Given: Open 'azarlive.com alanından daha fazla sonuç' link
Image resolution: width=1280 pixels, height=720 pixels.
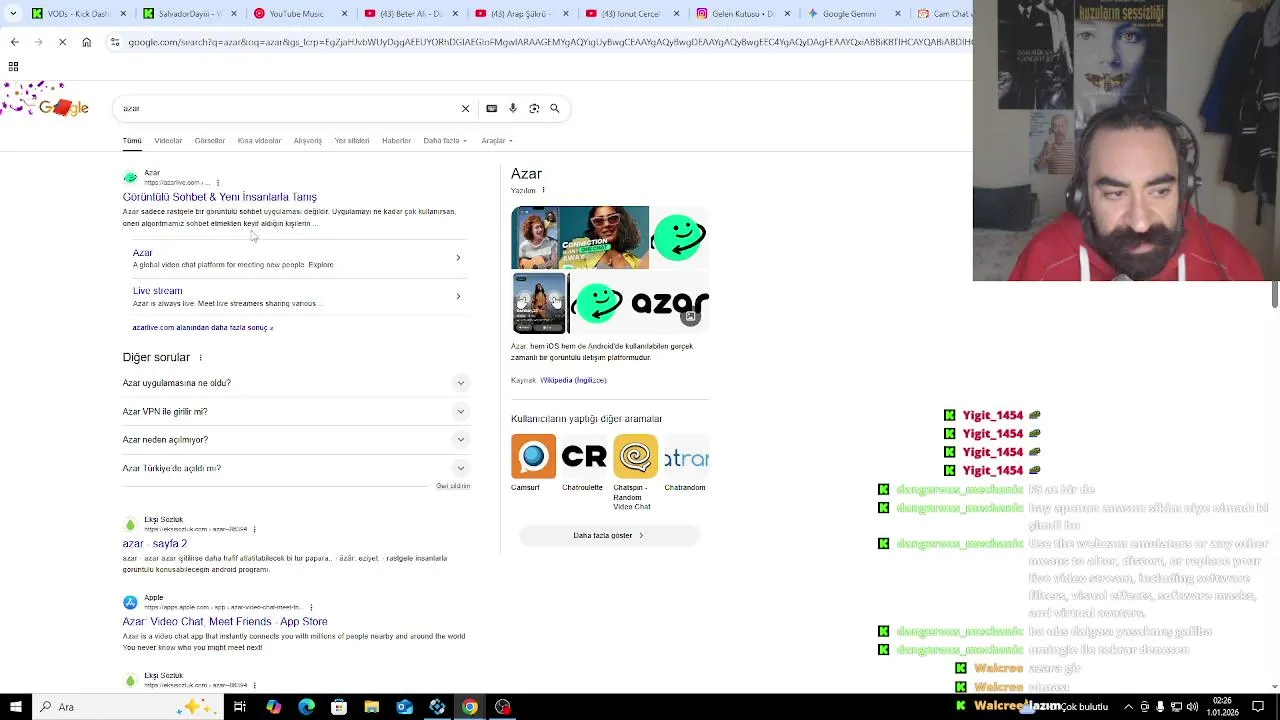Looking at the screenshot, I should pyautogui.click(x=203, y=328).
